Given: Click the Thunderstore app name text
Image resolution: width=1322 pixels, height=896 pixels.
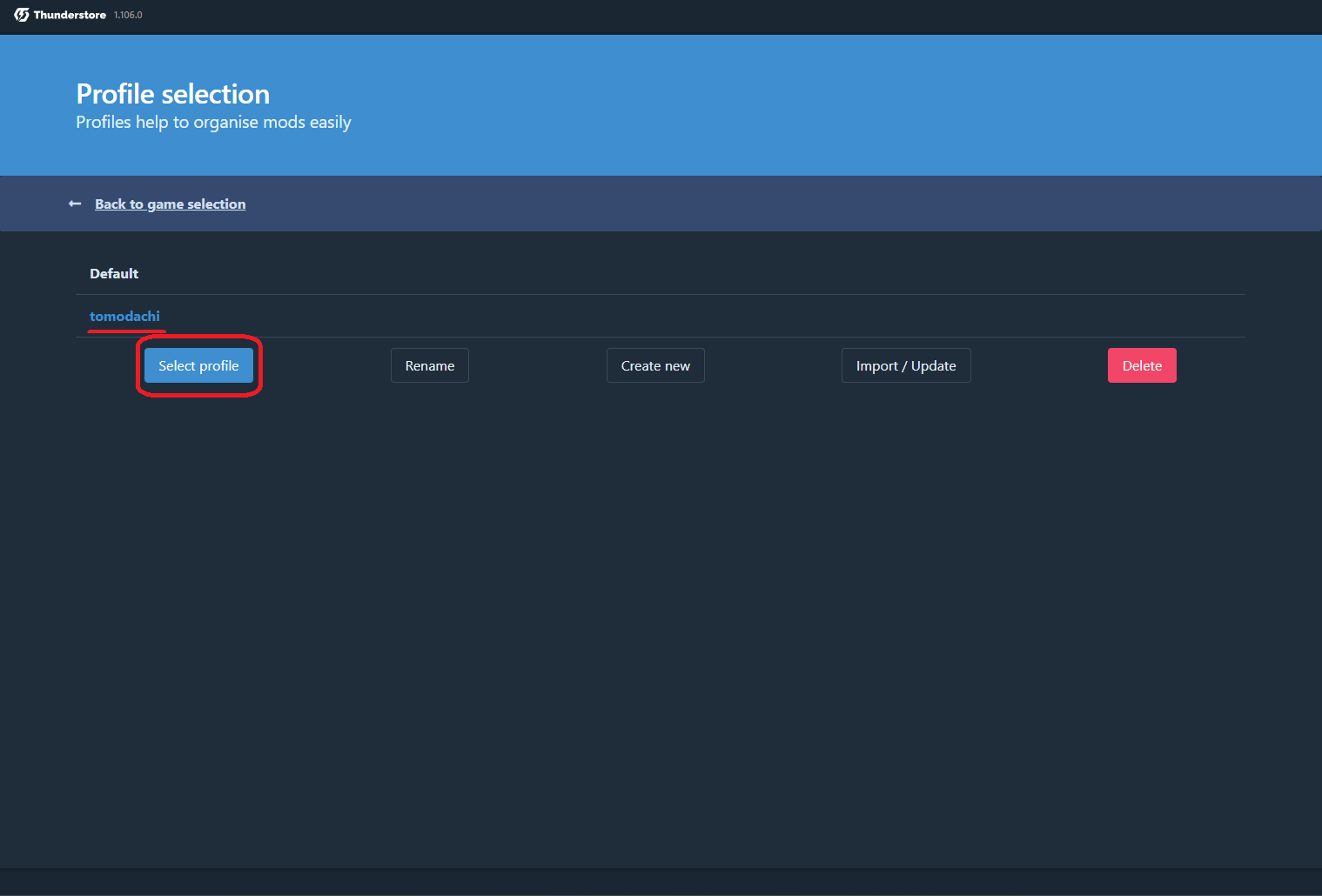Looking at the screenshot, I should [x=70, y=15].
